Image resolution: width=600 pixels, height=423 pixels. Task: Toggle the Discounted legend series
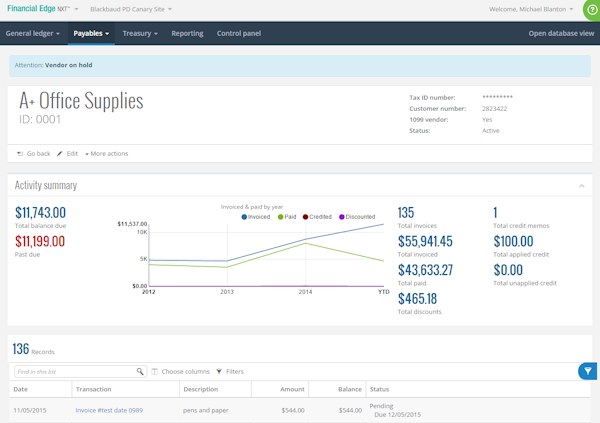[357, 217]
